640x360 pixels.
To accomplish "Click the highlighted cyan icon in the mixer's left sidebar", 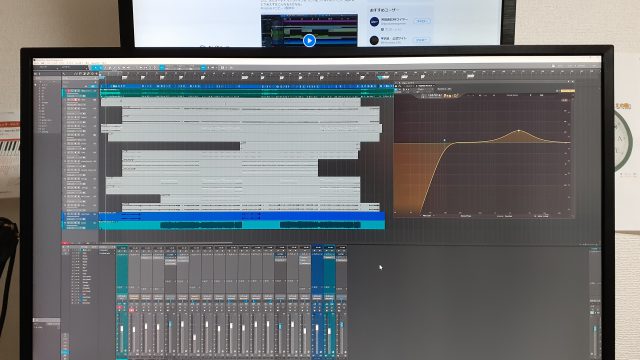I will 65,352.
